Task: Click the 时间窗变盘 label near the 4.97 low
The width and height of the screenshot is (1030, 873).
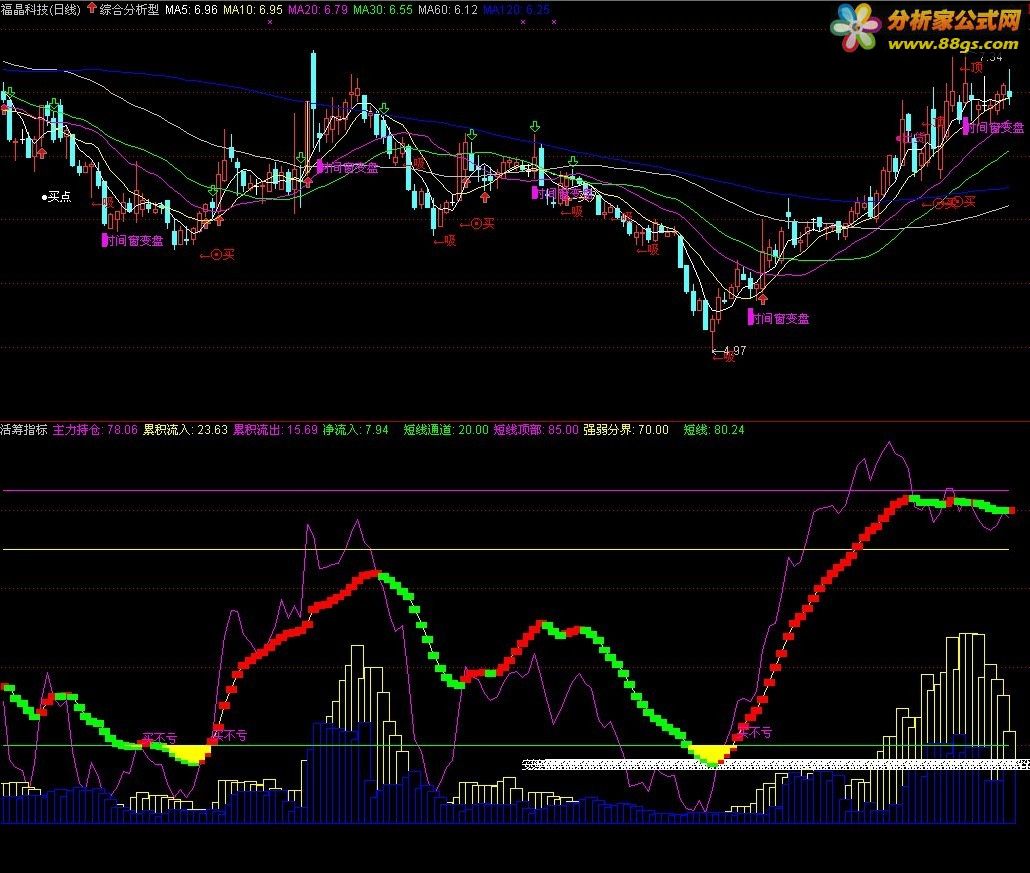Action: pyautogui.click(x=779, y=319)
